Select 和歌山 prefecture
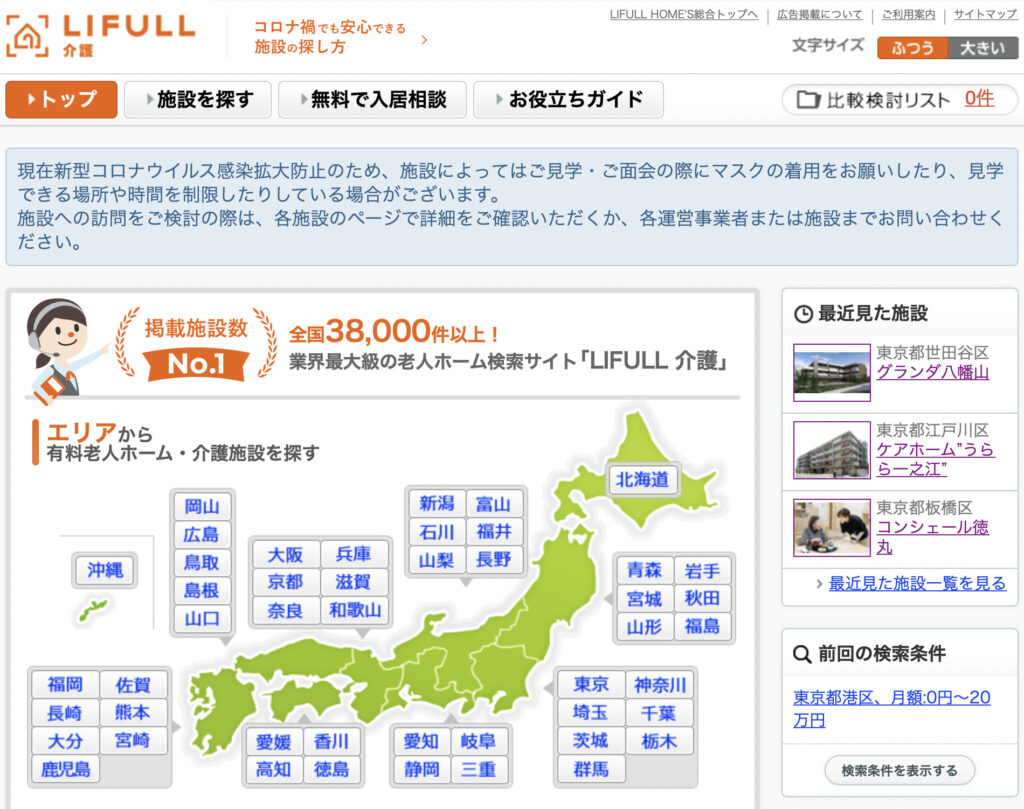This screenshot has height=809, width=1024. (354, 610)
